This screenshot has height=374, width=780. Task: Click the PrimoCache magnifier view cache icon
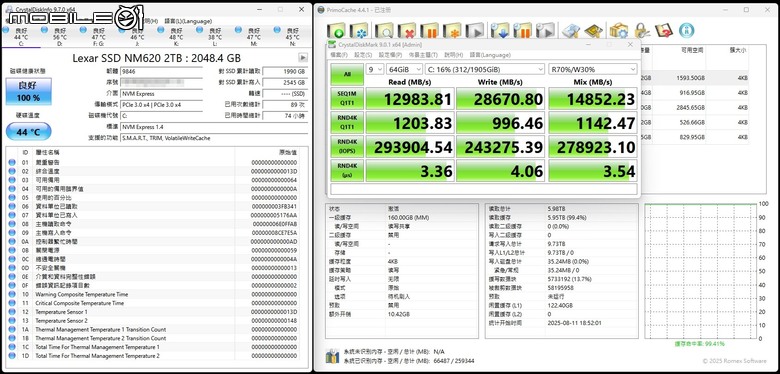[x=384, y=31]
